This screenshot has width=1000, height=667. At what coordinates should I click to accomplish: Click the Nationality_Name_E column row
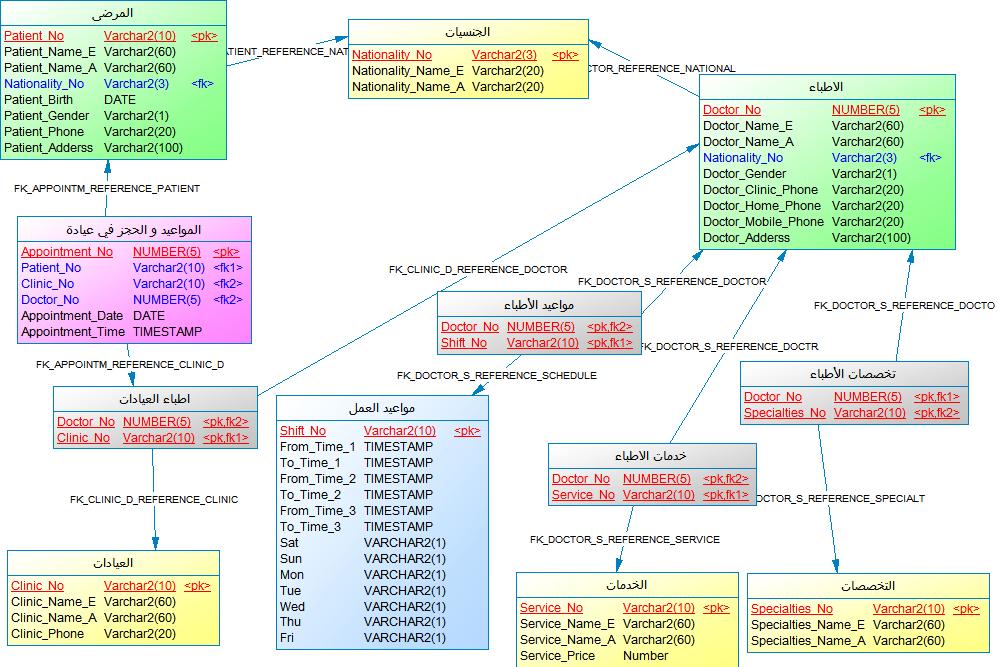(447, 71)
